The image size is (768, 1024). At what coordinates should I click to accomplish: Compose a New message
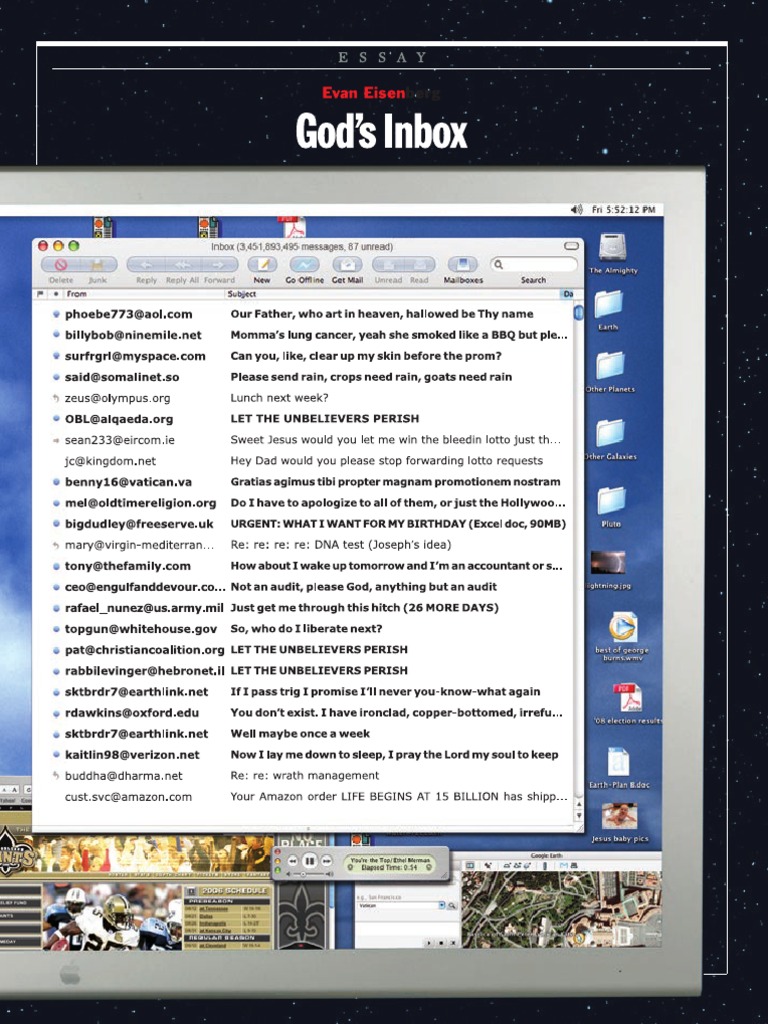(262, 264)
